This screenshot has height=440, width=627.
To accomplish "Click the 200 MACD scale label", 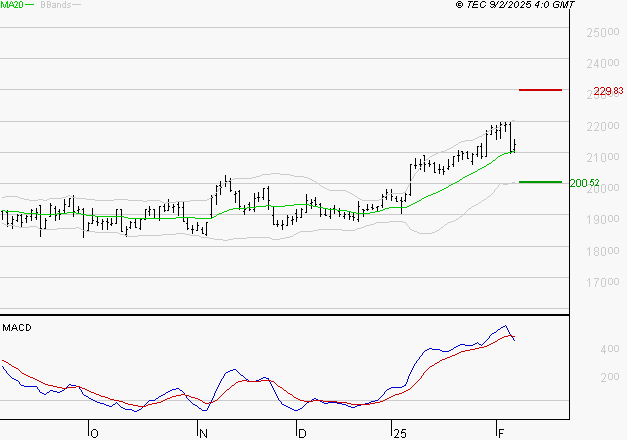I will (x=610, y=377).
